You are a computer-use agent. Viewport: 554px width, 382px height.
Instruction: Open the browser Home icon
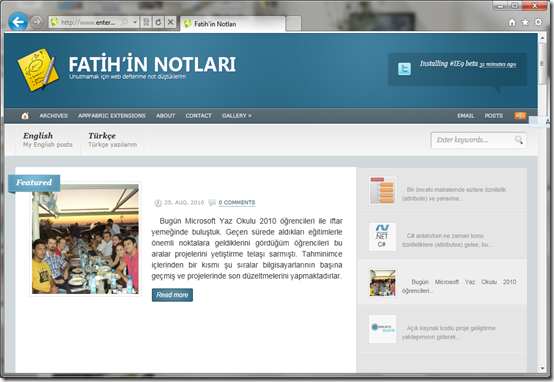point(512,23)
